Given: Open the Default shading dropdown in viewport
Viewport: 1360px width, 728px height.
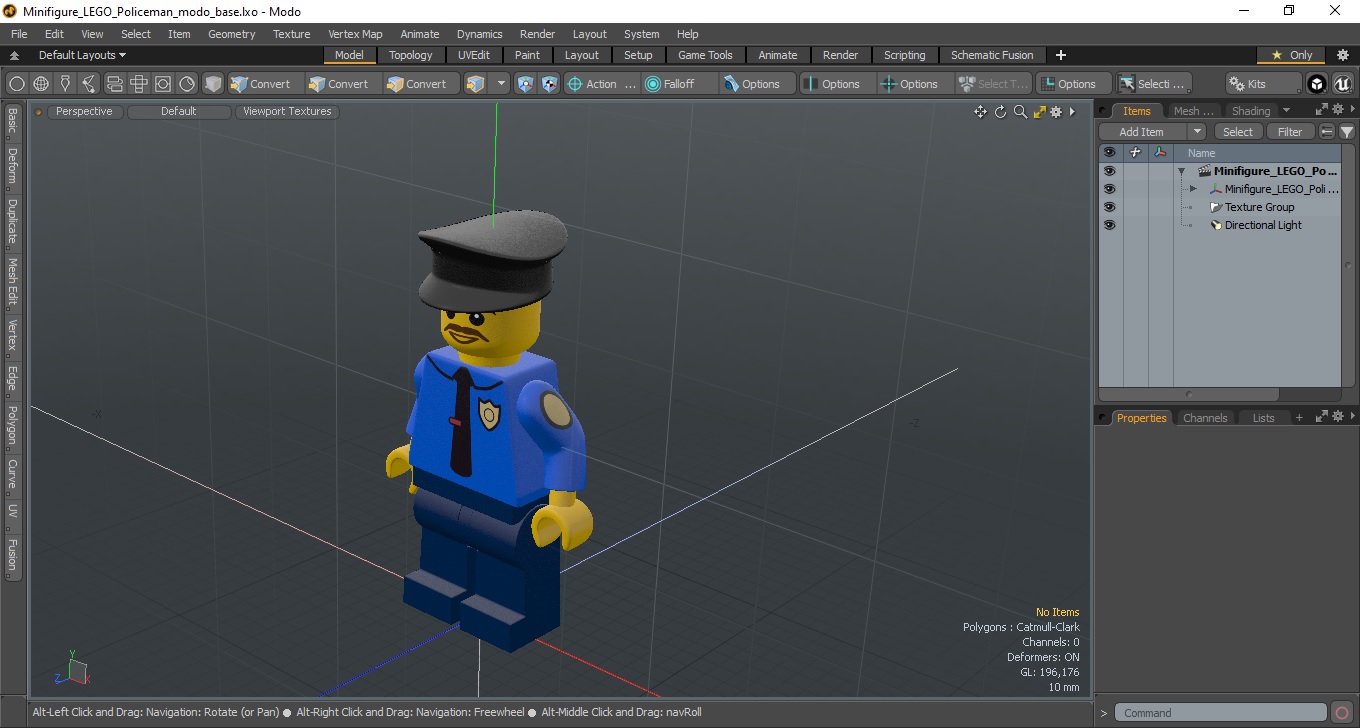Looking at the screenshot, I should pyautogui.click(x=179, y=111).
